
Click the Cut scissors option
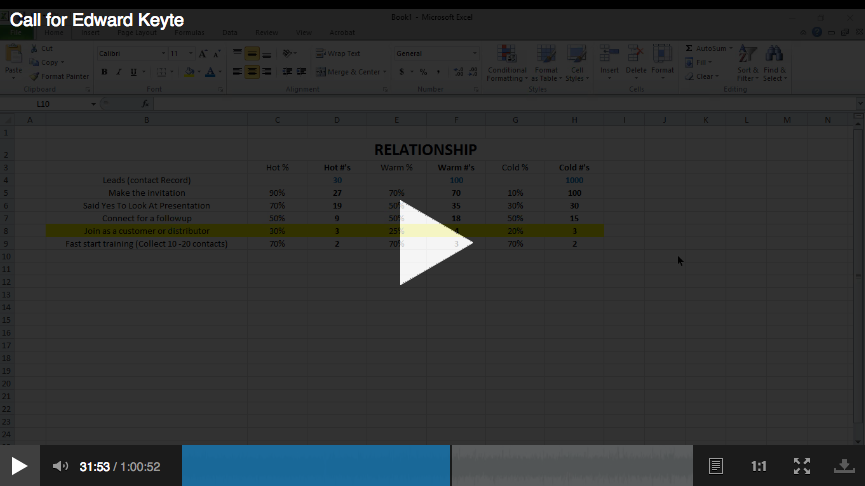(42, 49)
